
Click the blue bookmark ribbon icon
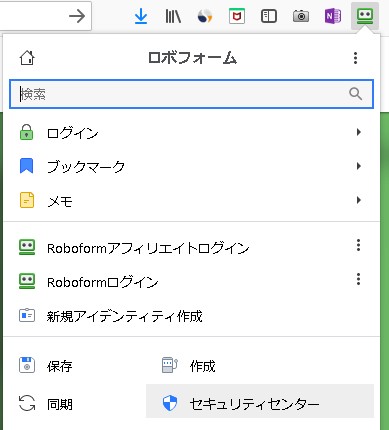27,166
